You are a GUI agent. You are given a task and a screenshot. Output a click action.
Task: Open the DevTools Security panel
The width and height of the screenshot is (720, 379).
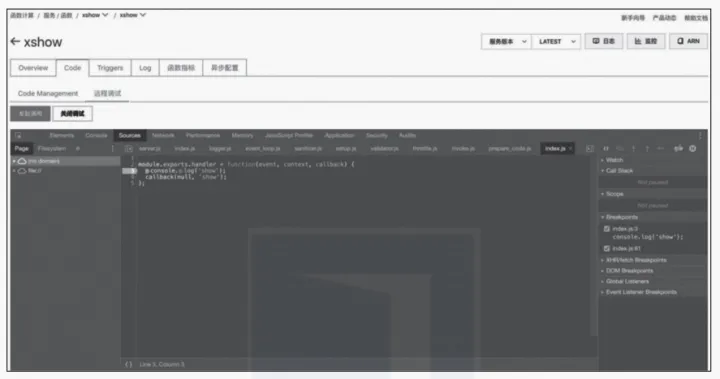pos(377,136)
